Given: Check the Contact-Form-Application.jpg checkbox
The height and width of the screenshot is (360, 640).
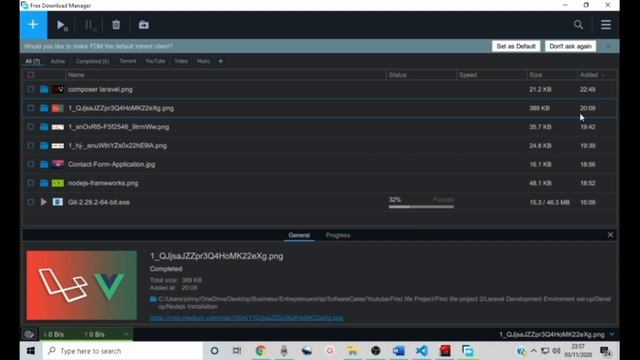Looking at the screenshot, I should (x=31, y=164).
